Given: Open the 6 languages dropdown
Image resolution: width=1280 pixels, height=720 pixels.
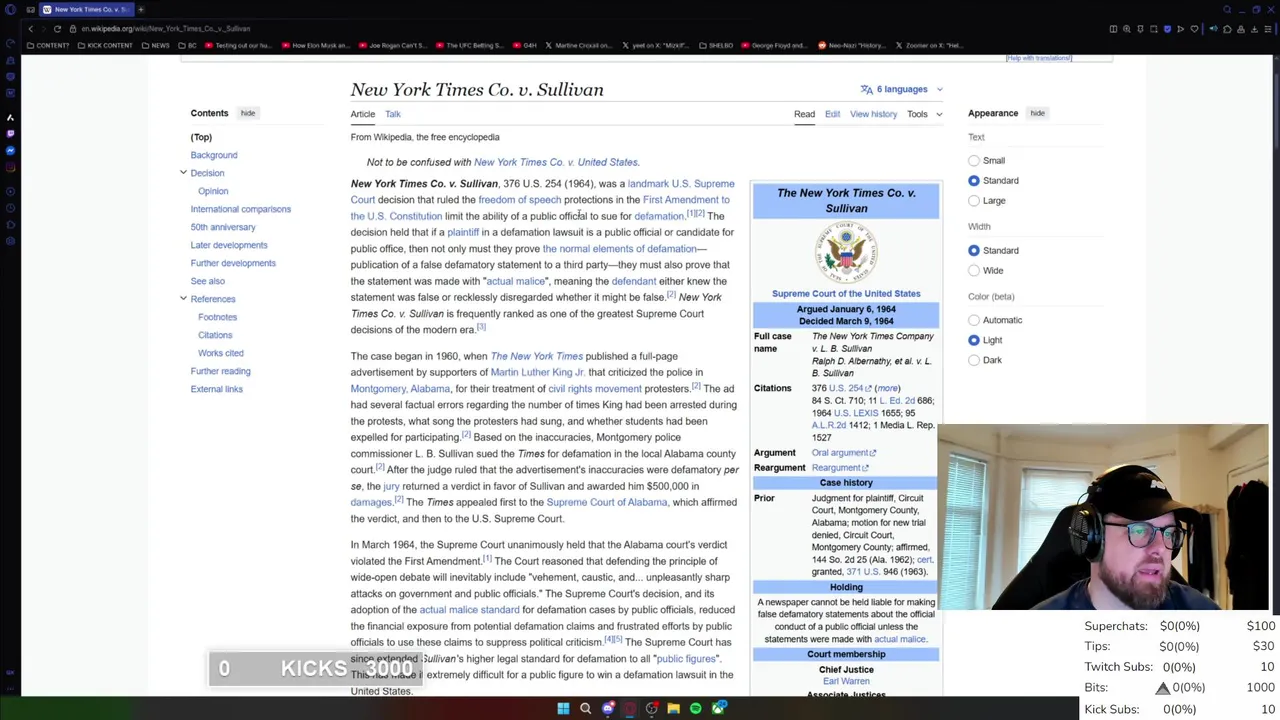Looking at the screenshot, I should coord(901,89).
